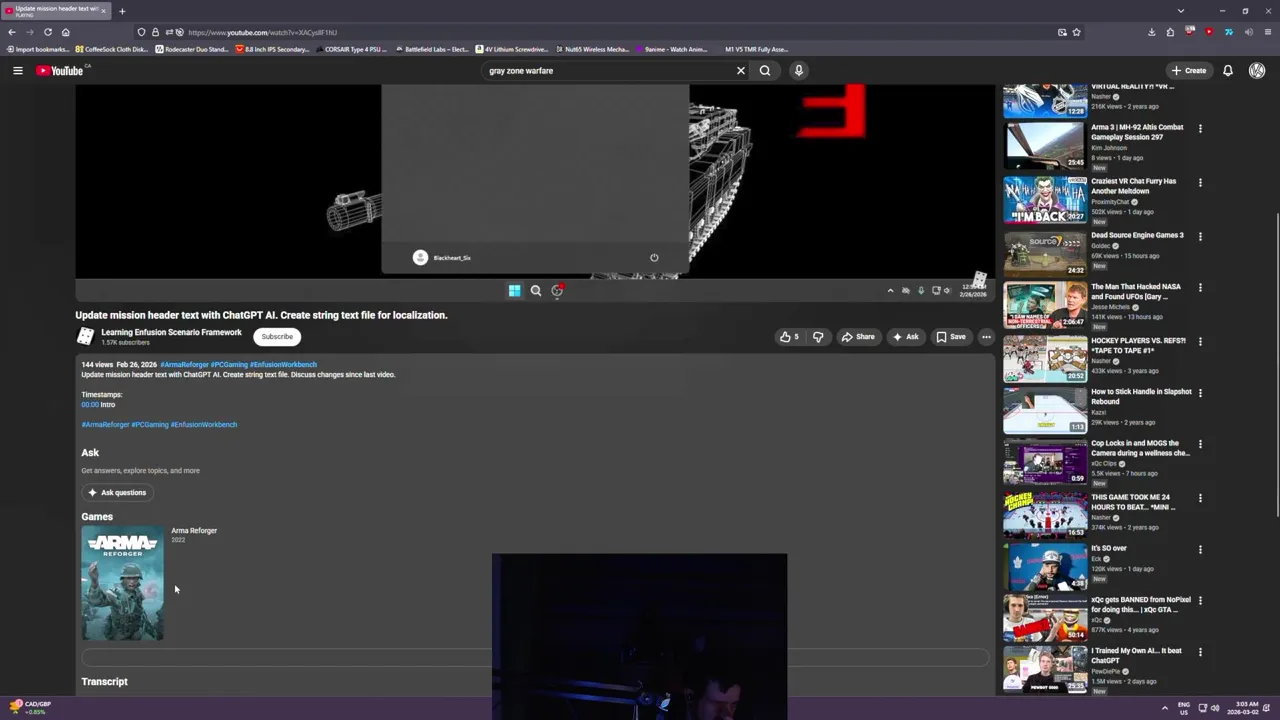Screen dimensions: 1280x720
Task: Run search with the magnifier button
Action: pyautogui.click(x=765, y=70)
